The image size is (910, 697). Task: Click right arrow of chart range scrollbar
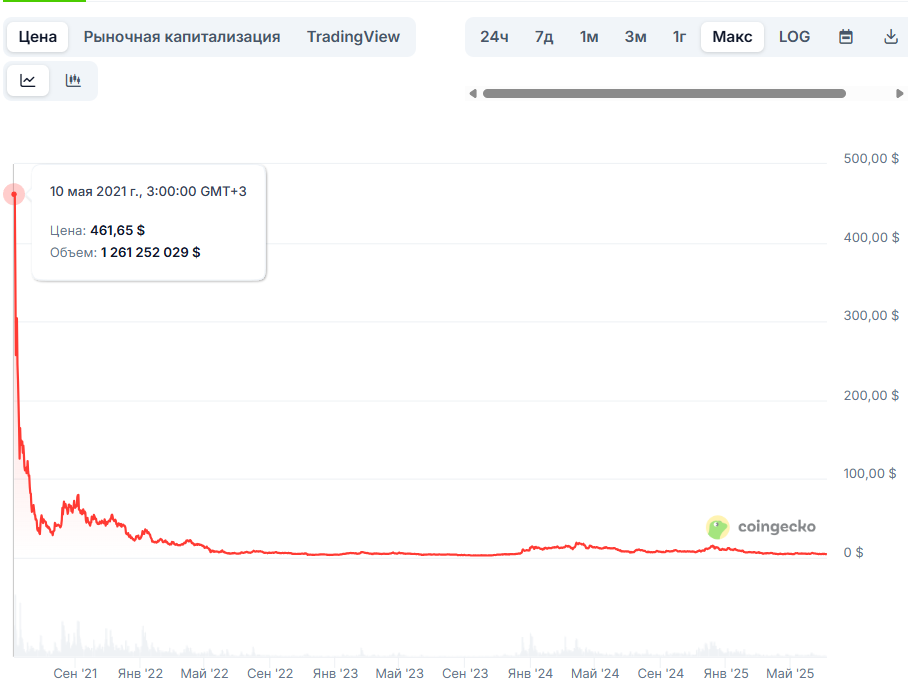coord(899,93)
